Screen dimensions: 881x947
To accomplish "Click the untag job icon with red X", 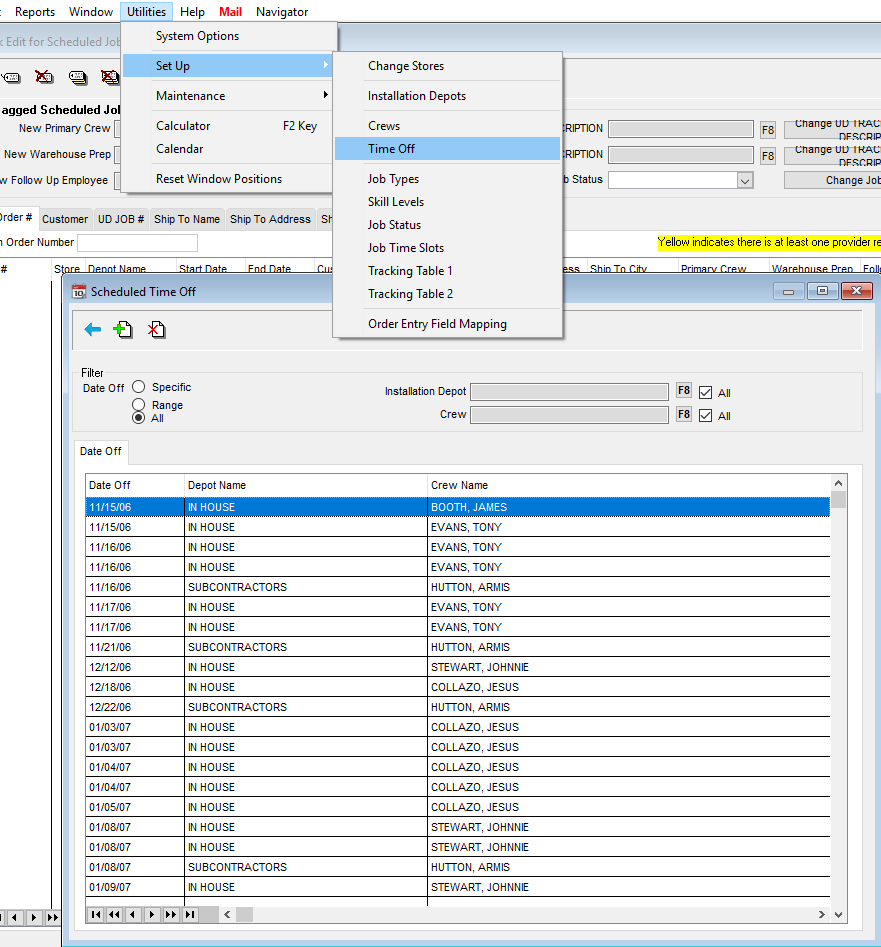I will point(43,76).
